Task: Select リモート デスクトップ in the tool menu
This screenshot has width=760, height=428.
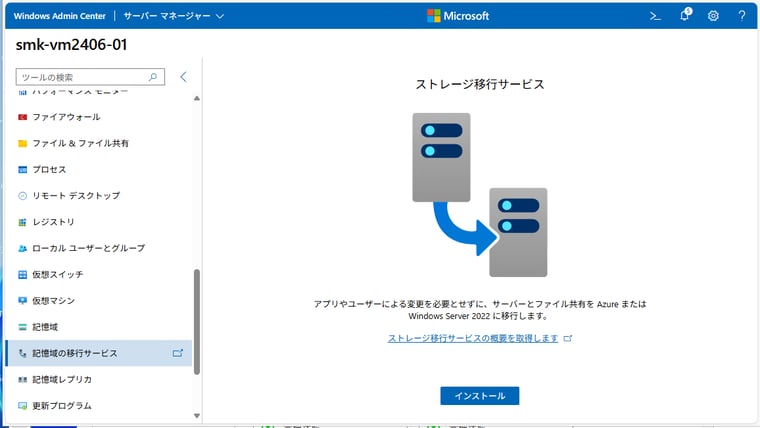Action: [75, 196]
